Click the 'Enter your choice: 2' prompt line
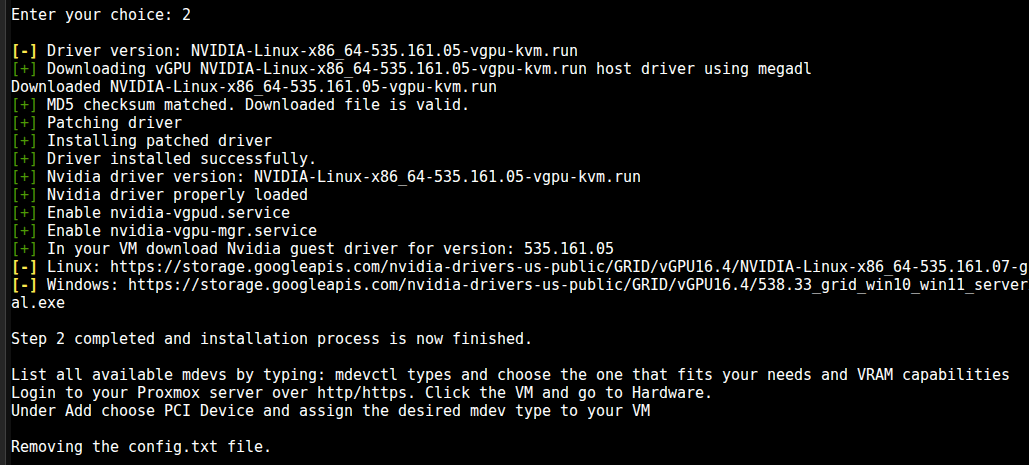Image resolution: width=1029 pixels, height=465 pixels. coord(101,14)
